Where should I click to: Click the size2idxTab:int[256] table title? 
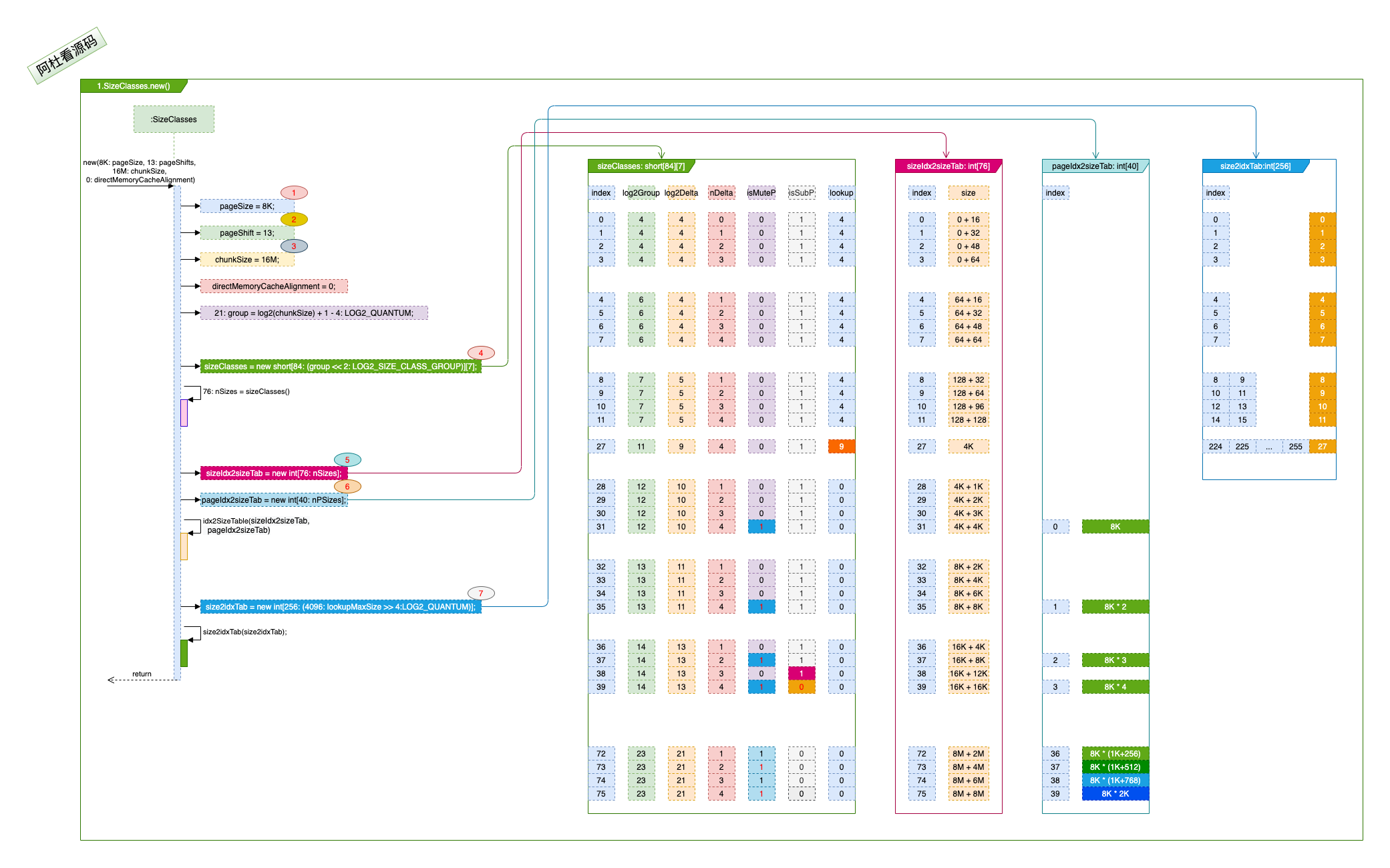[1256, 166]
